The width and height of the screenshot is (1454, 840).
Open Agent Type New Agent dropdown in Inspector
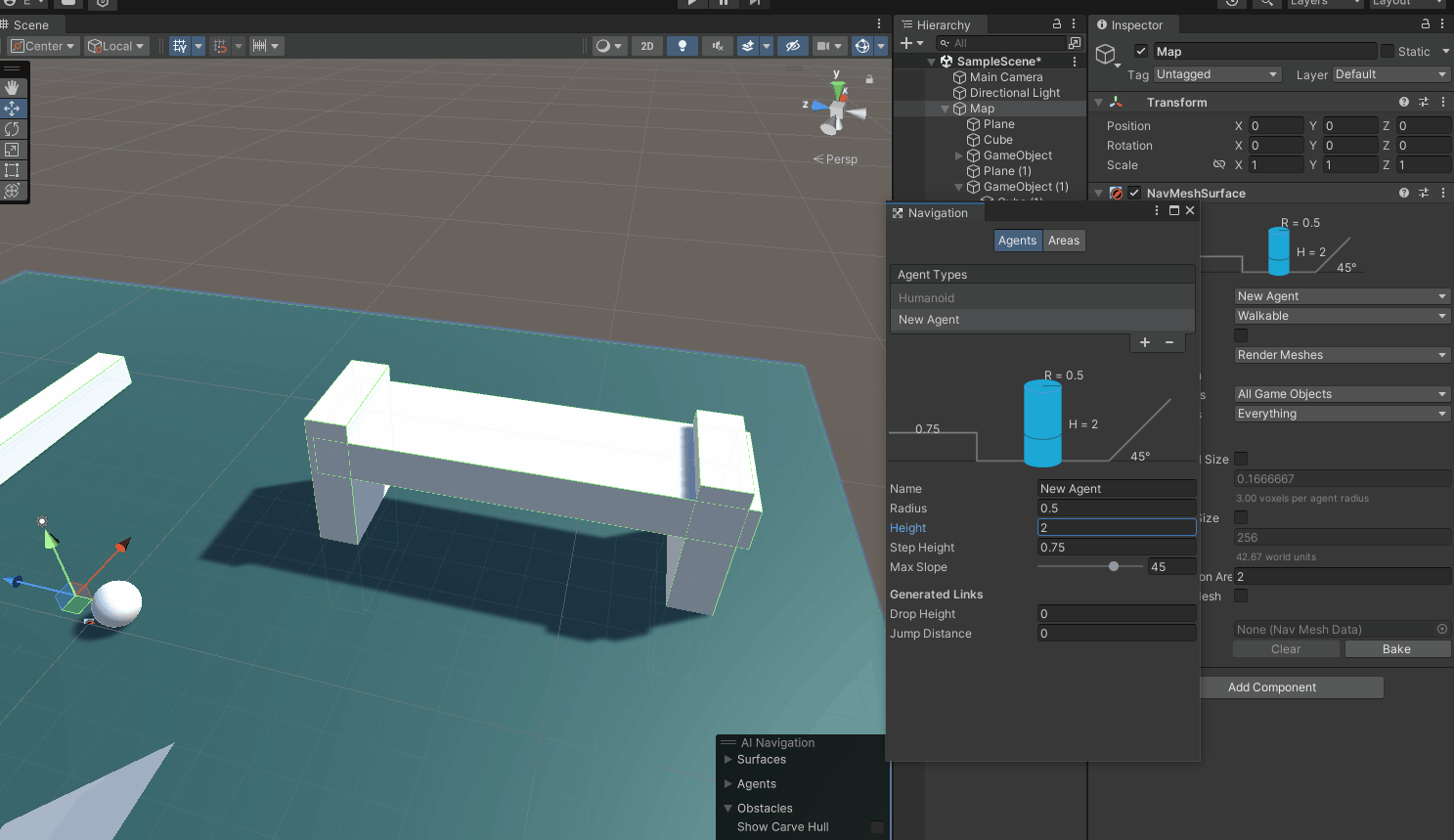click(x=1342, y=296)
